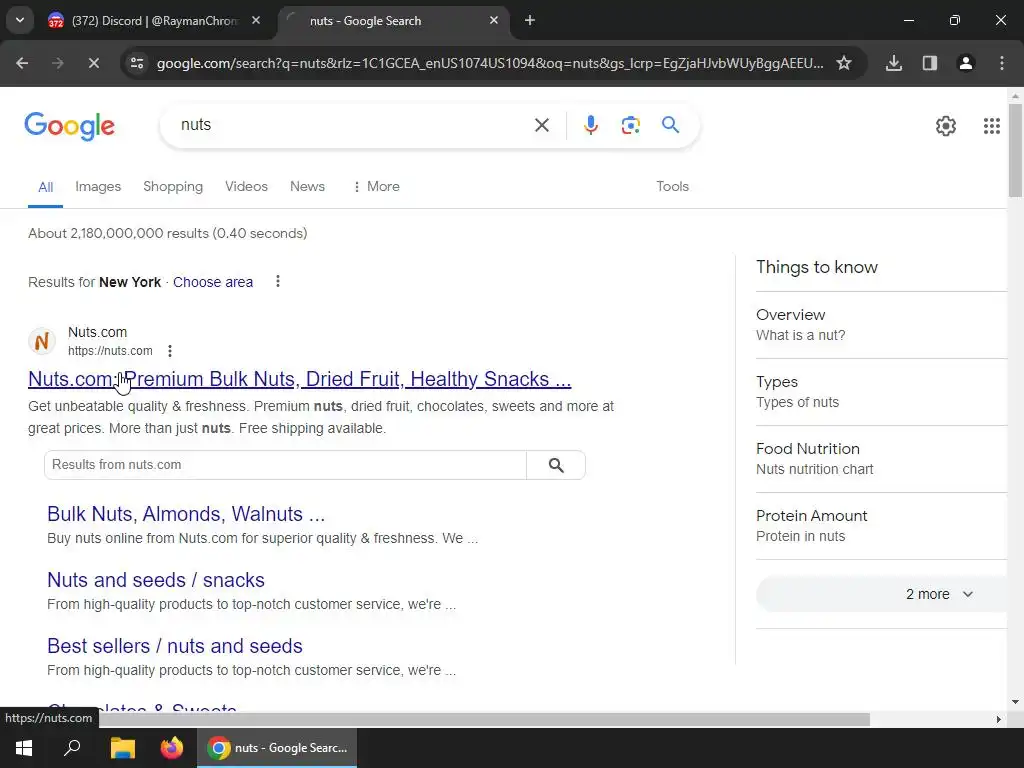The image size is (1024, 768).
Task: Click the https://nuts.com URL text
Action: (110, 351)
